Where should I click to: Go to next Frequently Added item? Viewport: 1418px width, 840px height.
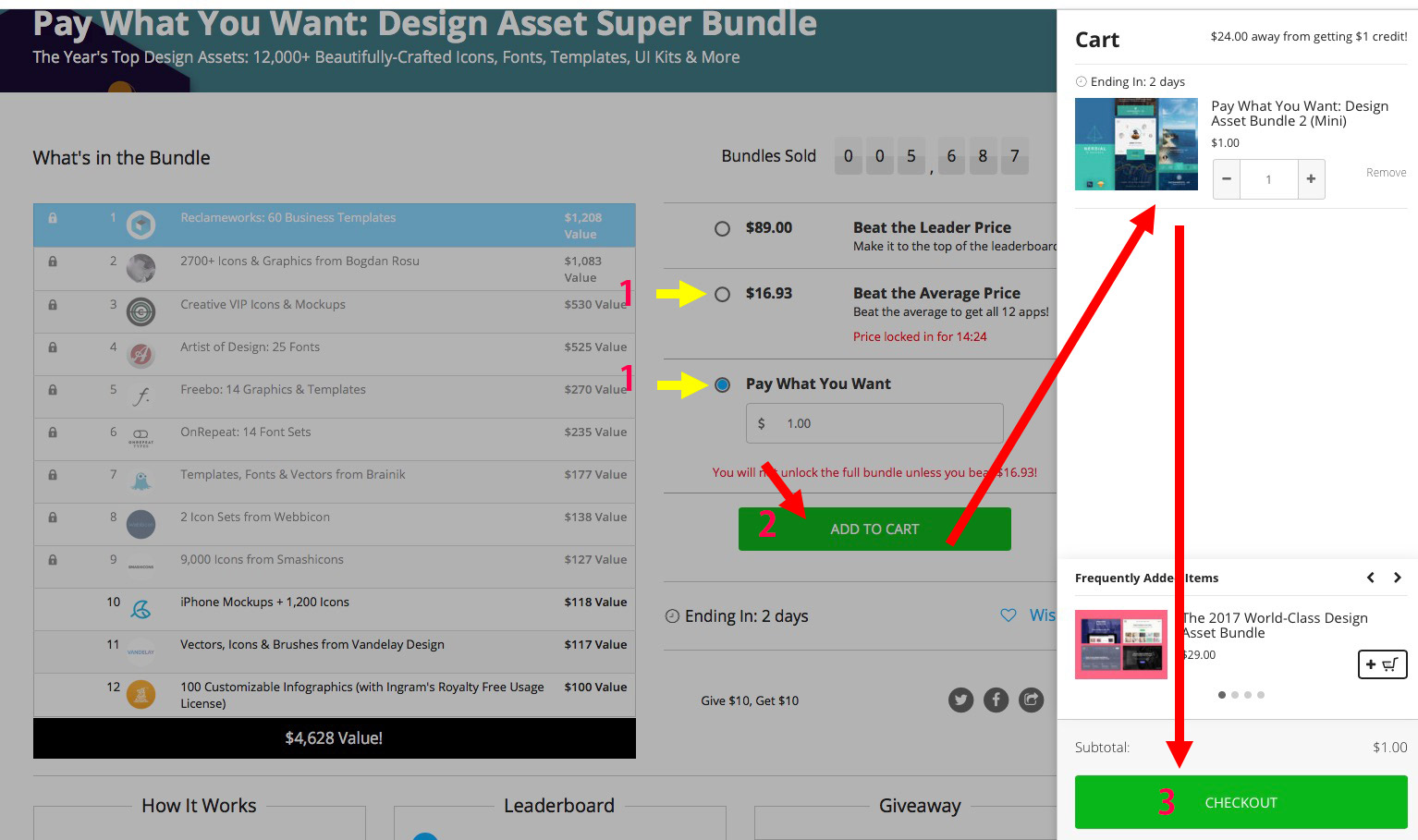(x=1398, y=578)
